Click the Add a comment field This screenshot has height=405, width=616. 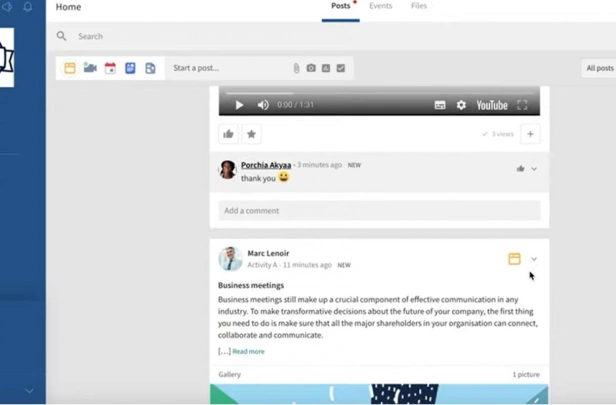[379, 211]
